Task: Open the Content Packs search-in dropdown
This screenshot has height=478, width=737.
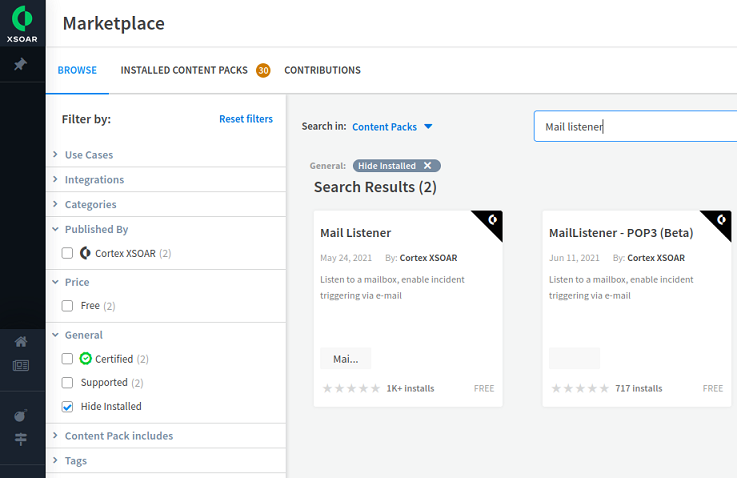Action: pyautogui.click(x=392, y=127)
